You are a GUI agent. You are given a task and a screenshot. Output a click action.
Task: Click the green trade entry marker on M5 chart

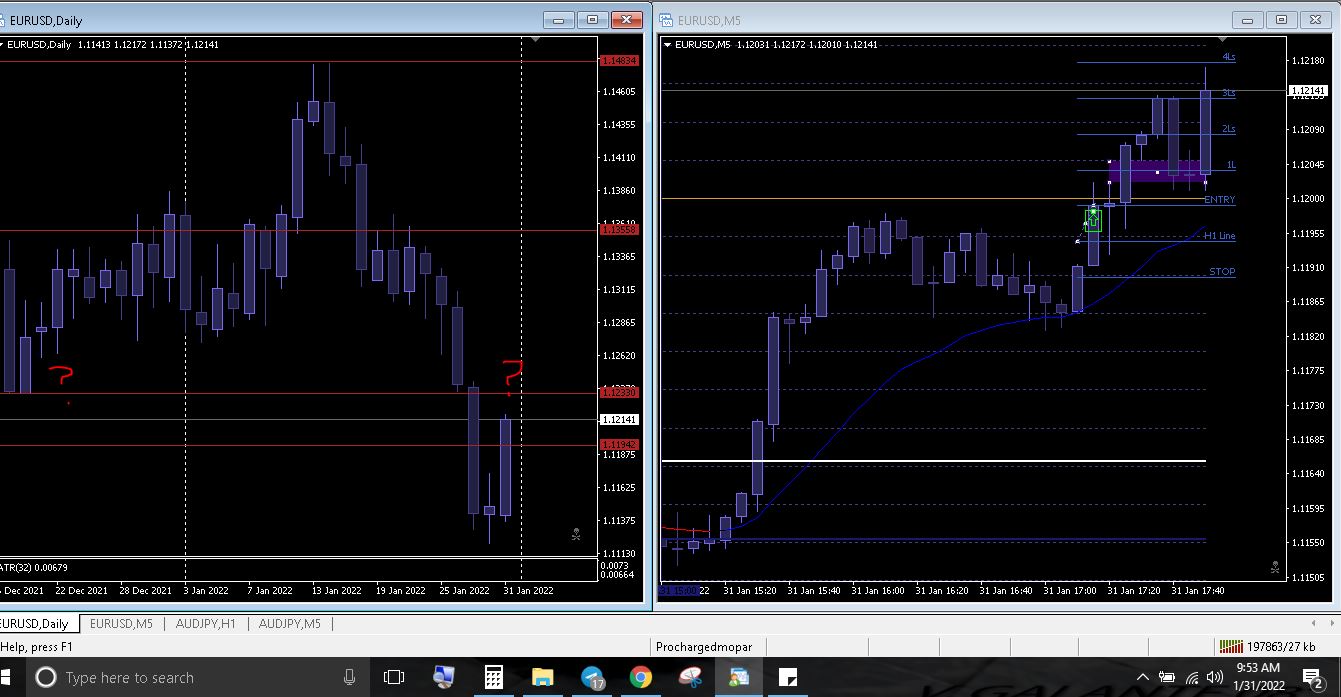(x=1093, y=220)
